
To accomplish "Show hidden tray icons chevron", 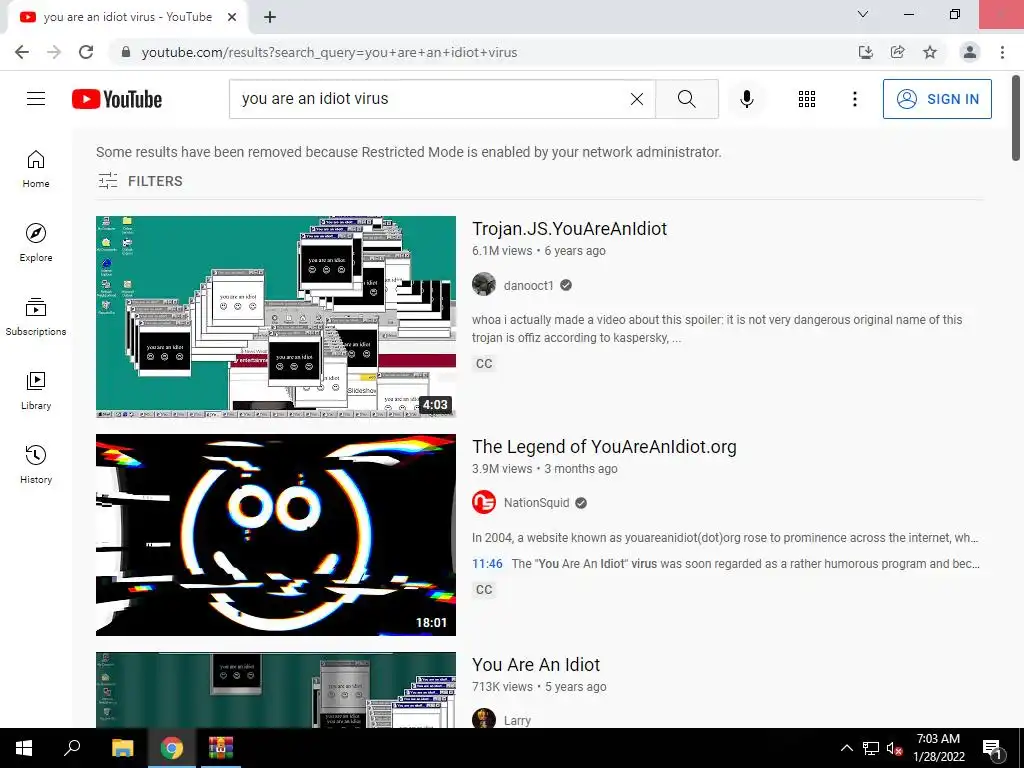I will click(846, 748).
